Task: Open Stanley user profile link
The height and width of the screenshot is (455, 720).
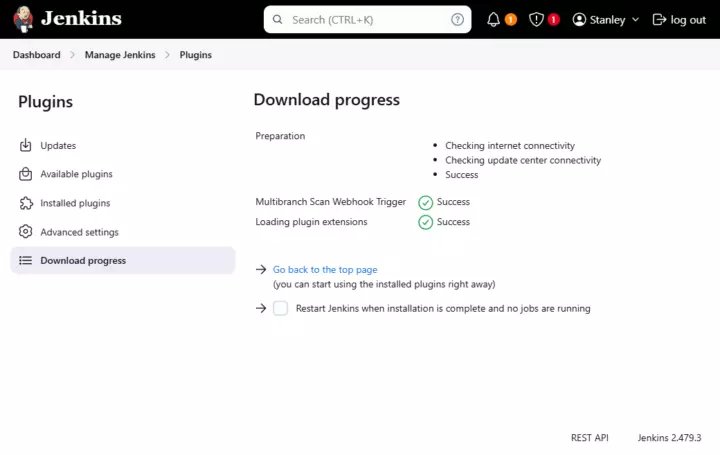Action: (607, 20)
